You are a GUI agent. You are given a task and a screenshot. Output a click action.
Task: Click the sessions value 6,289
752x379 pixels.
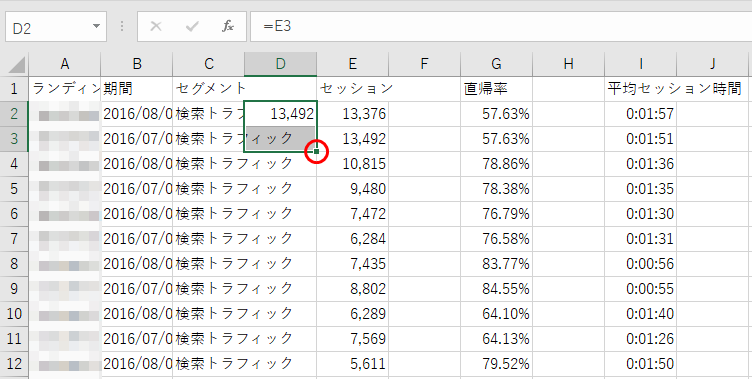[x=352, y=313]
